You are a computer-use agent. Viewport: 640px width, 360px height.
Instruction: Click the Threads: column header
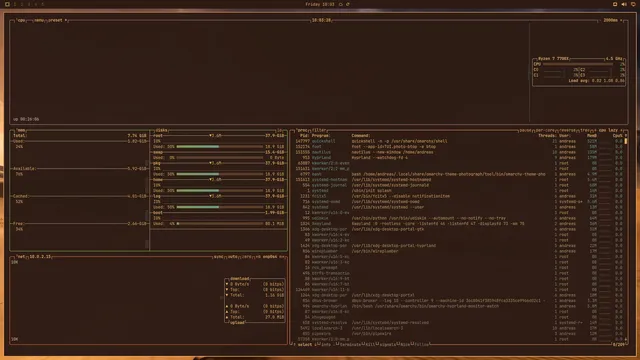coord(547,136)
